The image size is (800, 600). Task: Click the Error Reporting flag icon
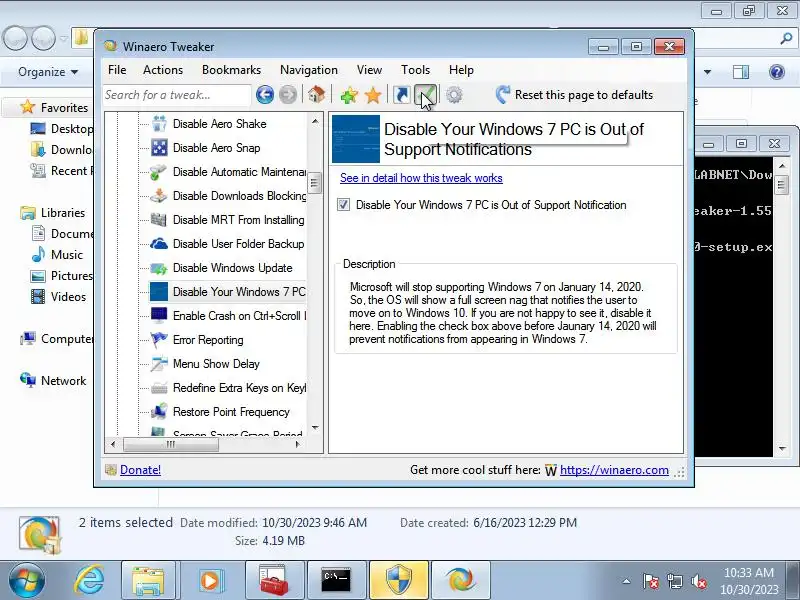(159, 340)
